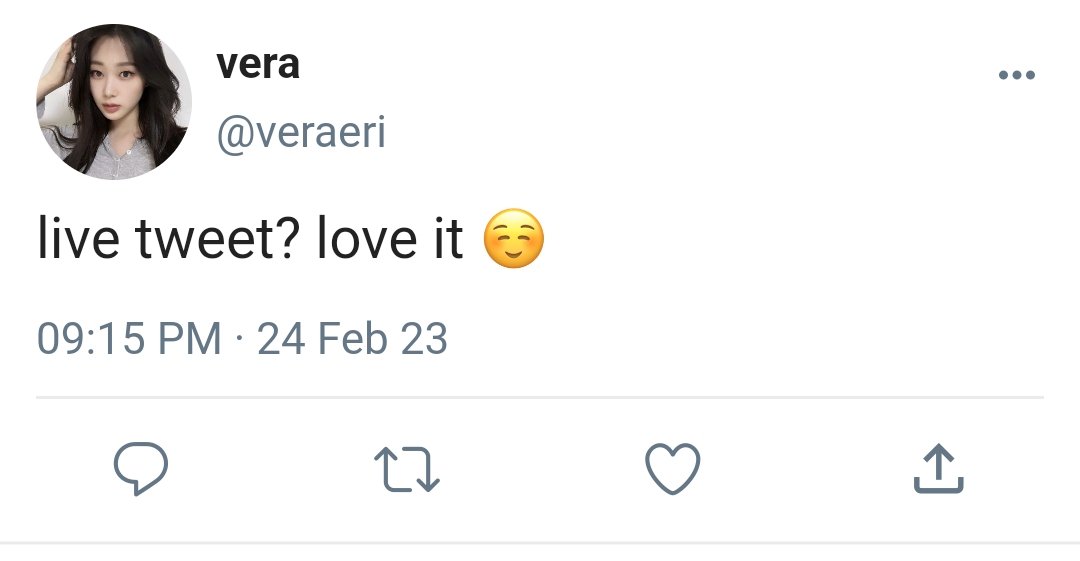Click the display name "vera"
The width and height of the screenshot is (1080, 561).
click(x=258, y=65)
